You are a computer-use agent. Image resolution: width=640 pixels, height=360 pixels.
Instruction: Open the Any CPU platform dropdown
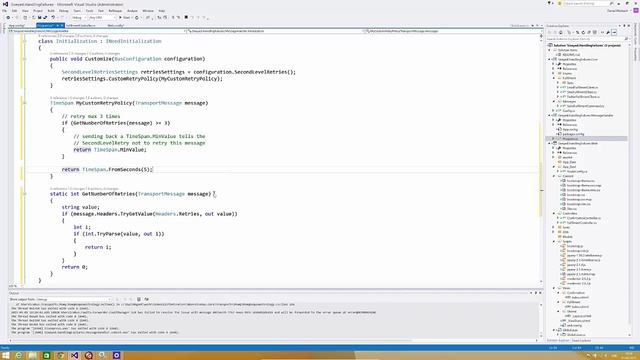point(101,18)
